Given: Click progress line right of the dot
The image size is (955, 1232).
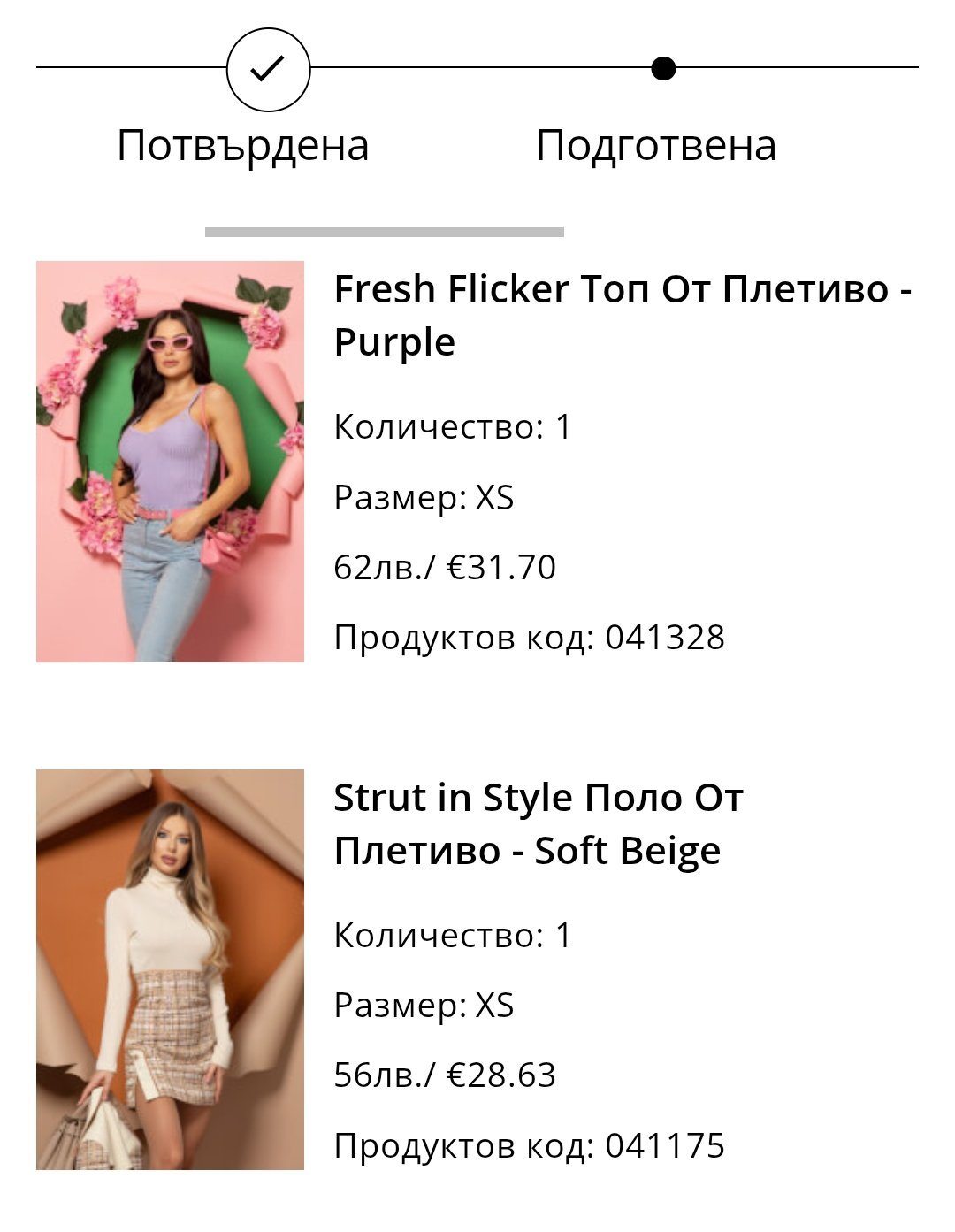Looking at the screenshot, I should point(796,67).
